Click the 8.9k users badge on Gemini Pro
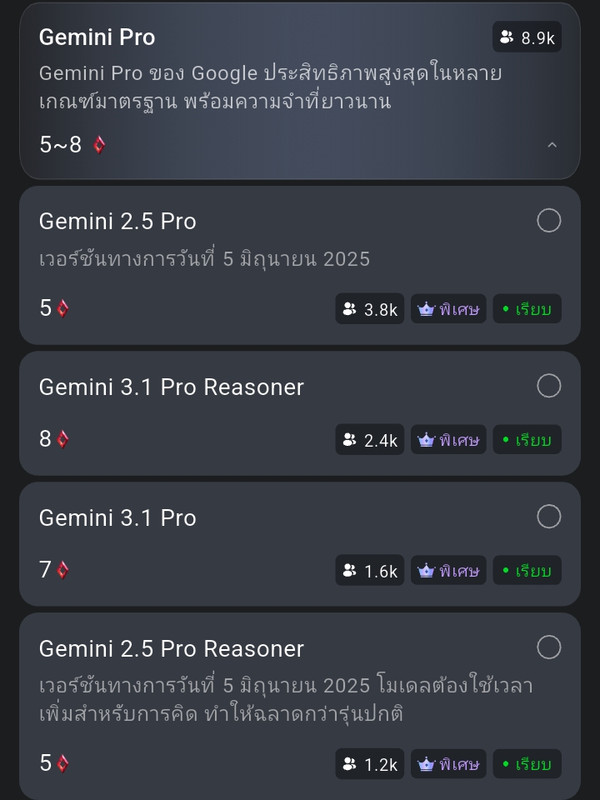 [527, 37]
